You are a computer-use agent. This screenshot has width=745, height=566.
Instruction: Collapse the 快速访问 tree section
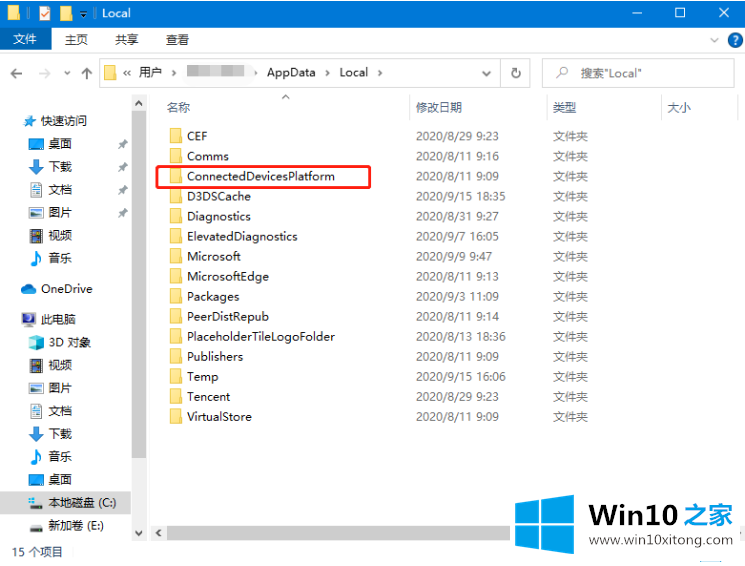[x=13, y=121]
